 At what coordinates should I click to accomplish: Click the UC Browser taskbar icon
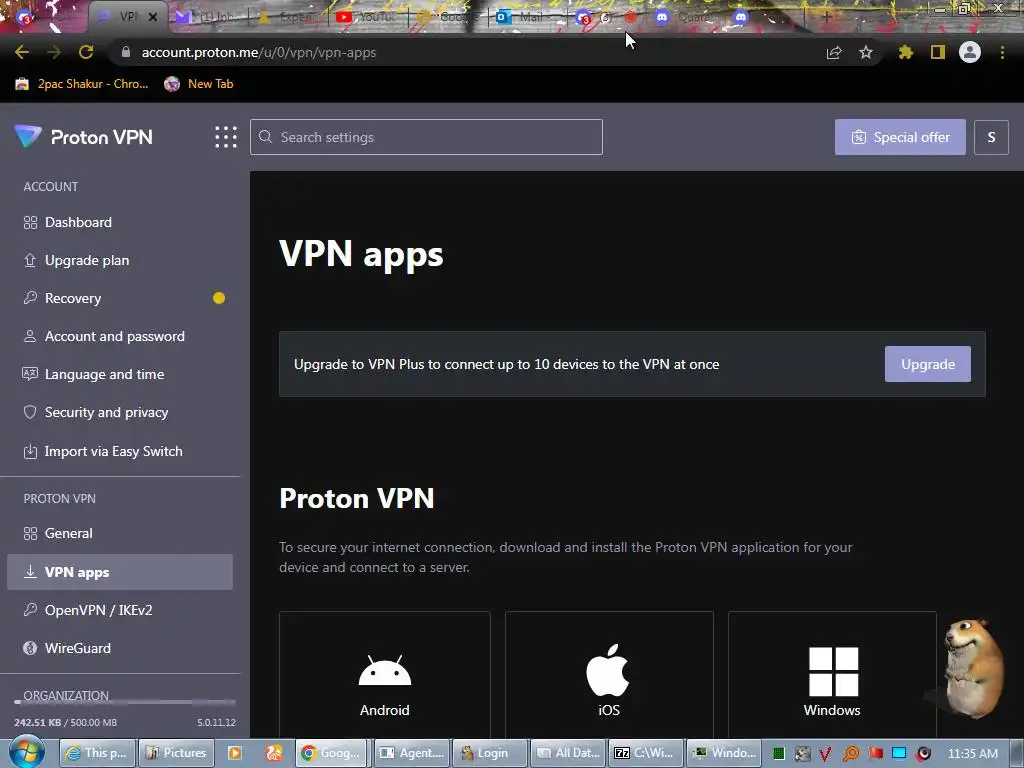(274, 753)
